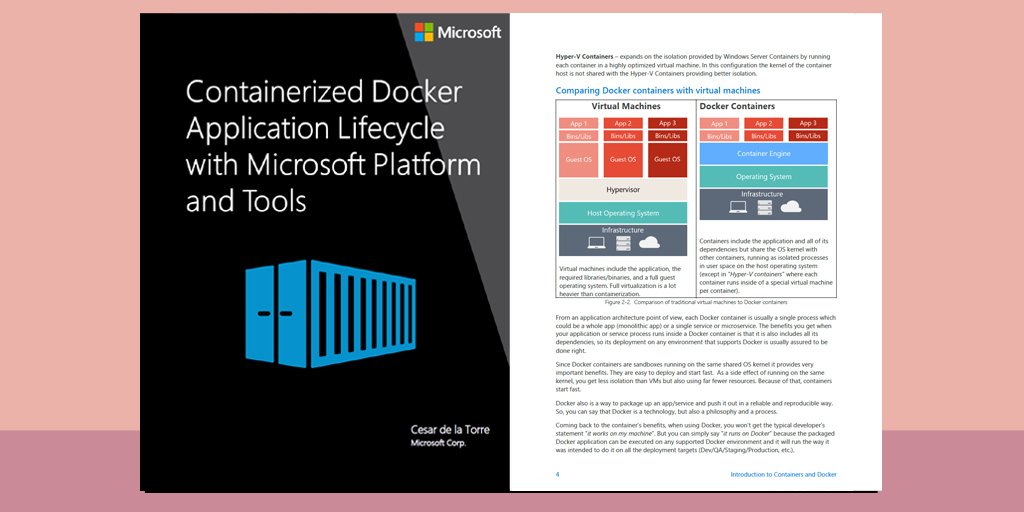The height and width of the screenshot is (512, 1024).
Task: Click the Bins/Libs box under Virtual Machines App 1
Action: click(579, 136)
